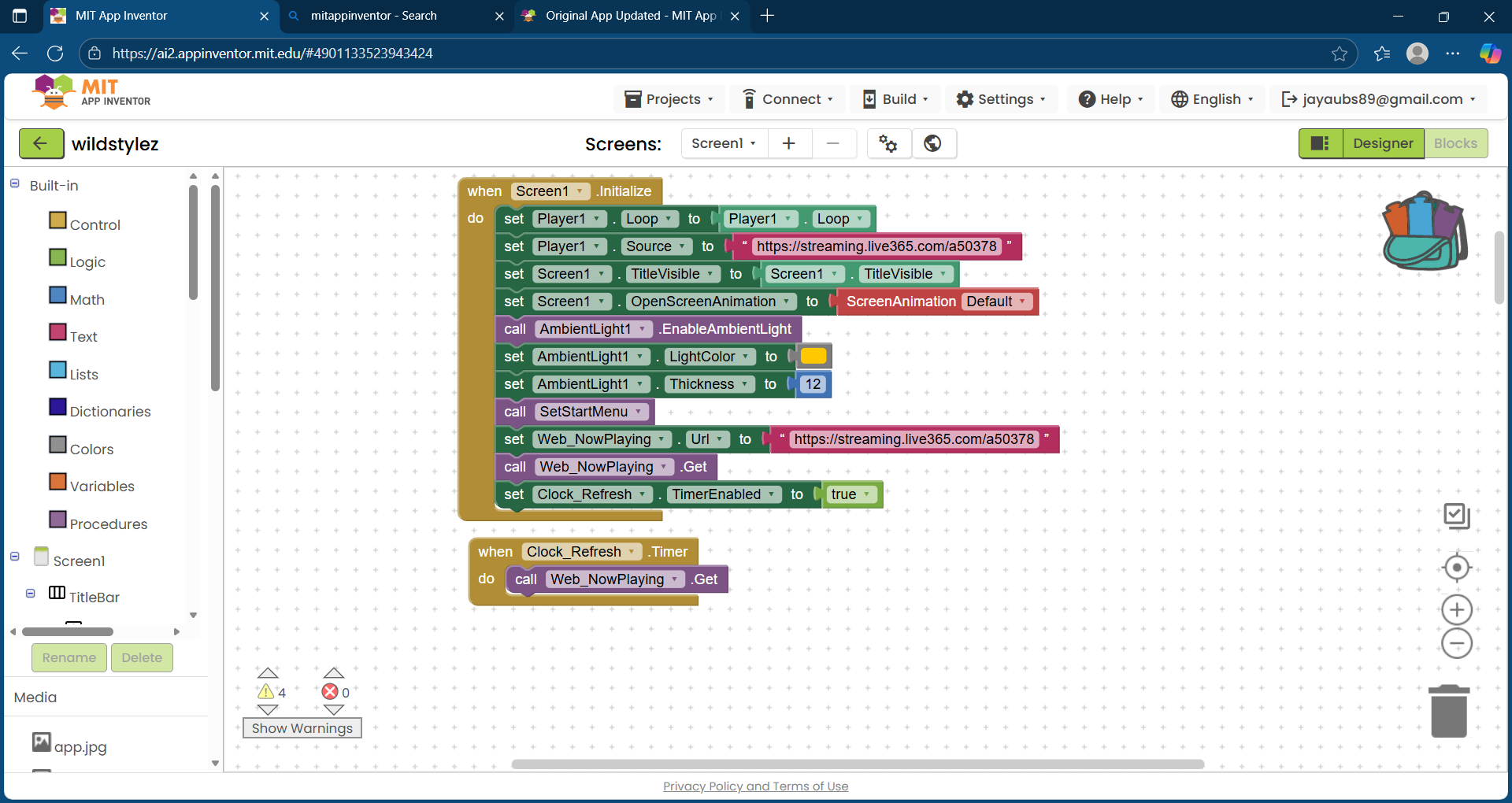Zoom out the blocks workspace

coord(1456,644)
